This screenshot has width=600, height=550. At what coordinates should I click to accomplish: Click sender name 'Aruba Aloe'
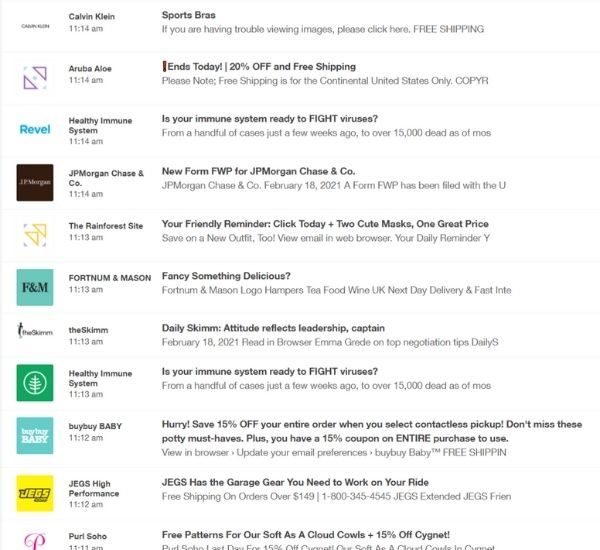[90, 69]
